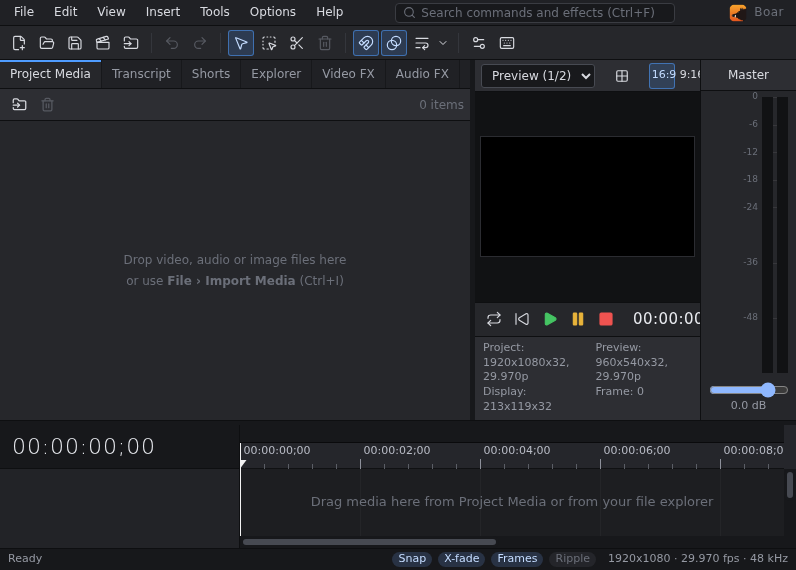
Task: Choose the selection marquee tool
Action: pos(269,43)
